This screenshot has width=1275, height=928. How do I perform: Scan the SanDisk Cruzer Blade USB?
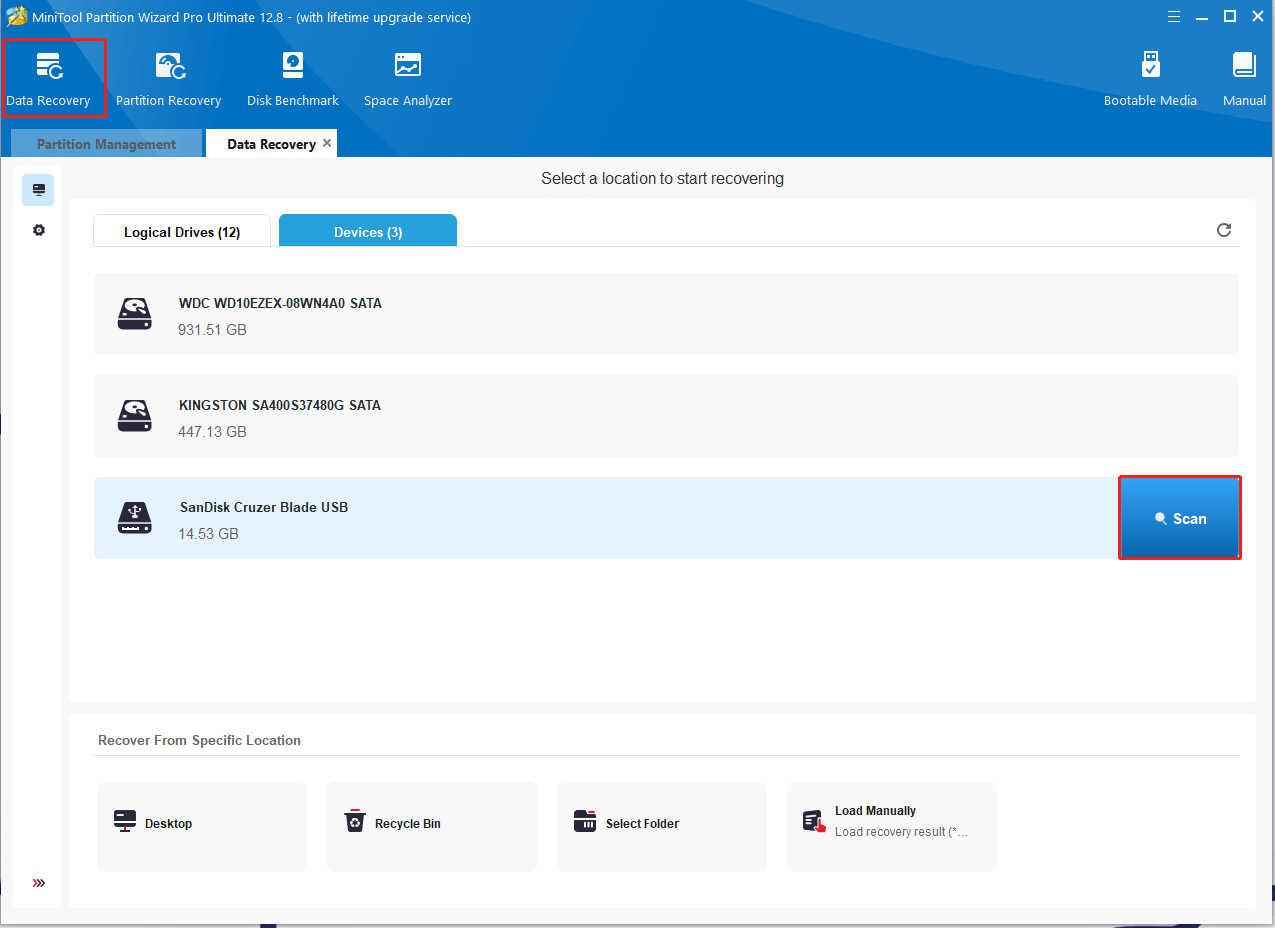pos(1180,518)
